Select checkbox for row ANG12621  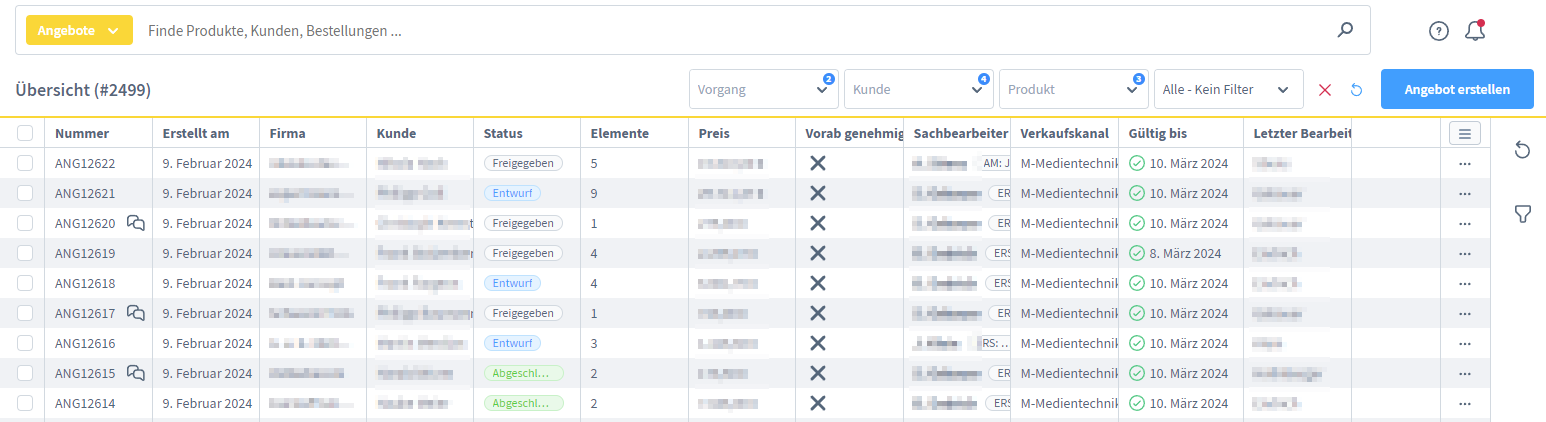(25, 193)
